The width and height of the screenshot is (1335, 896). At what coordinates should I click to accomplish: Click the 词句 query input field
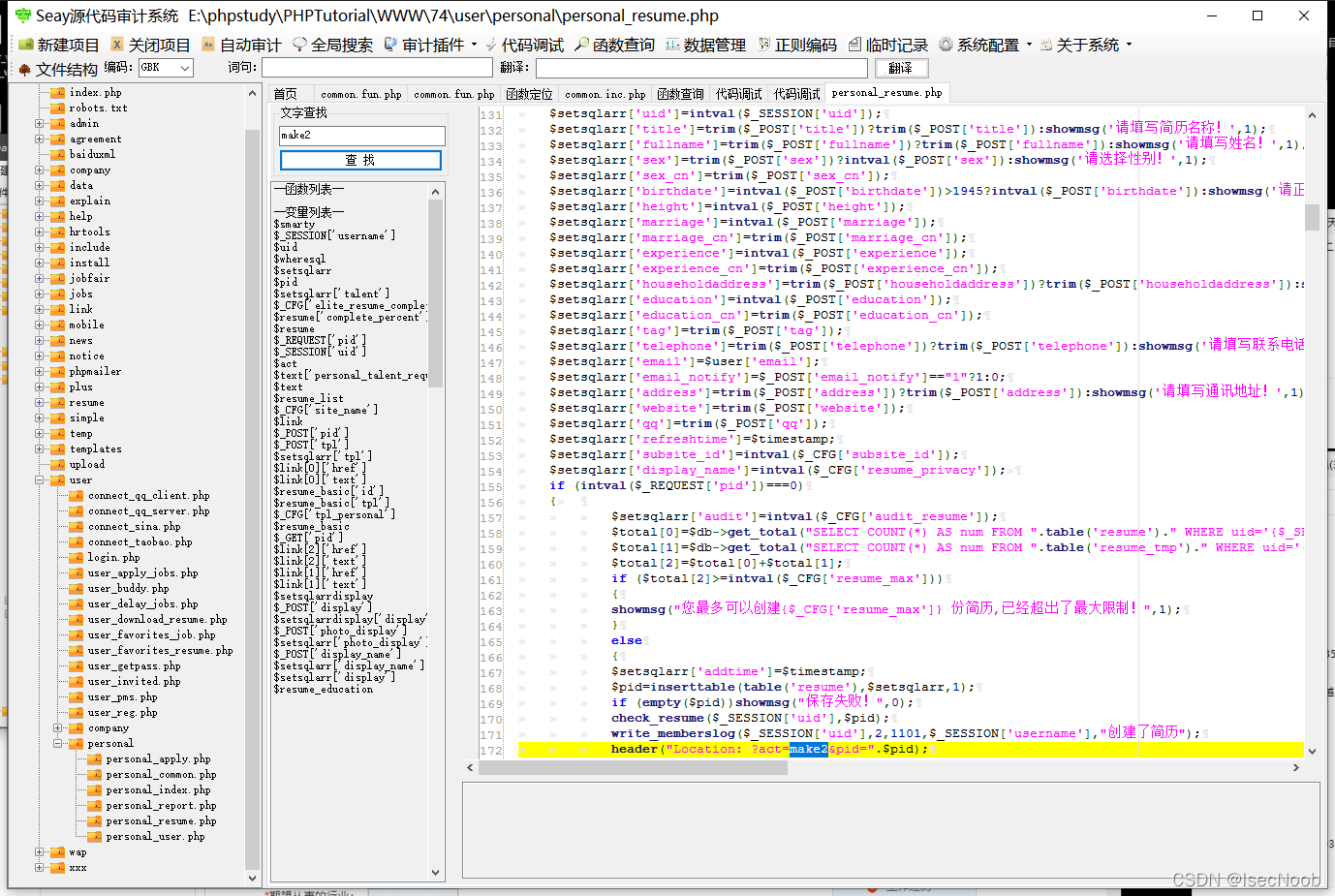pos(377,68)
